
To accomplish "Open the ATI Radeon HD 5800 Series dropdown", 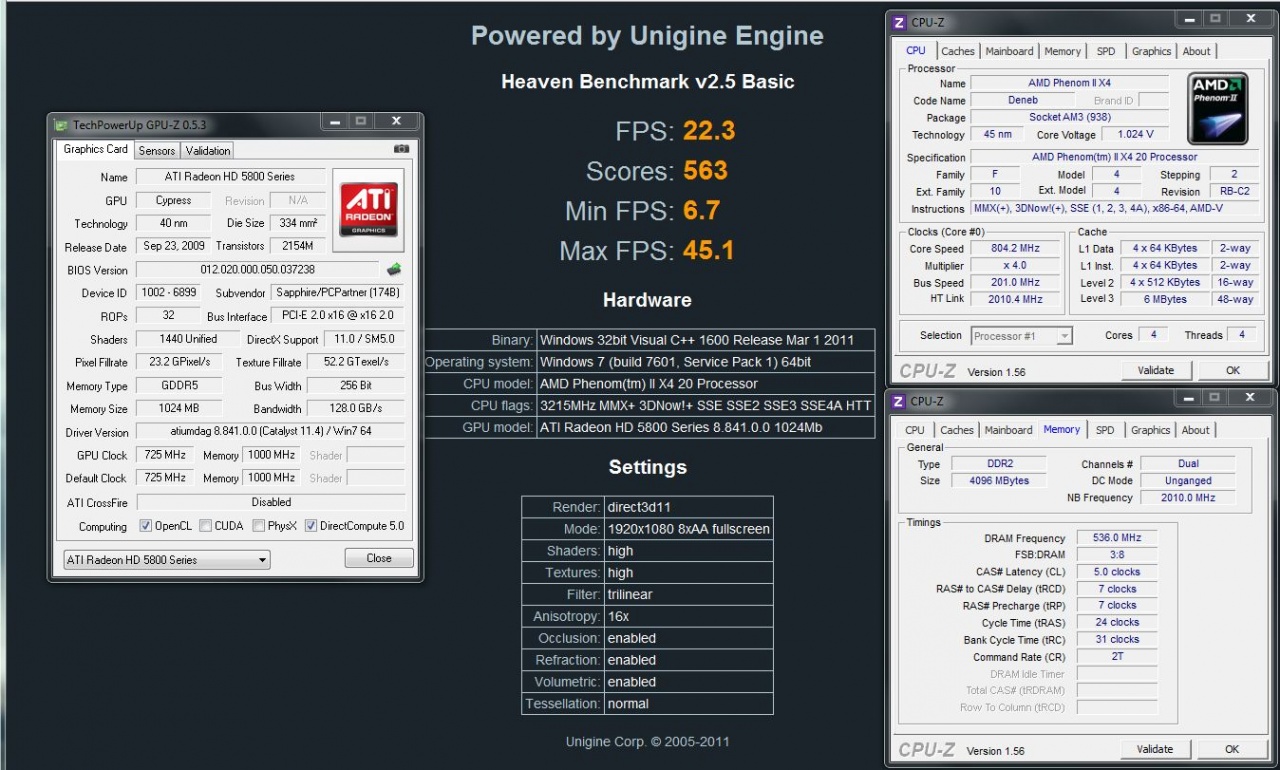I will coord(166,560).
